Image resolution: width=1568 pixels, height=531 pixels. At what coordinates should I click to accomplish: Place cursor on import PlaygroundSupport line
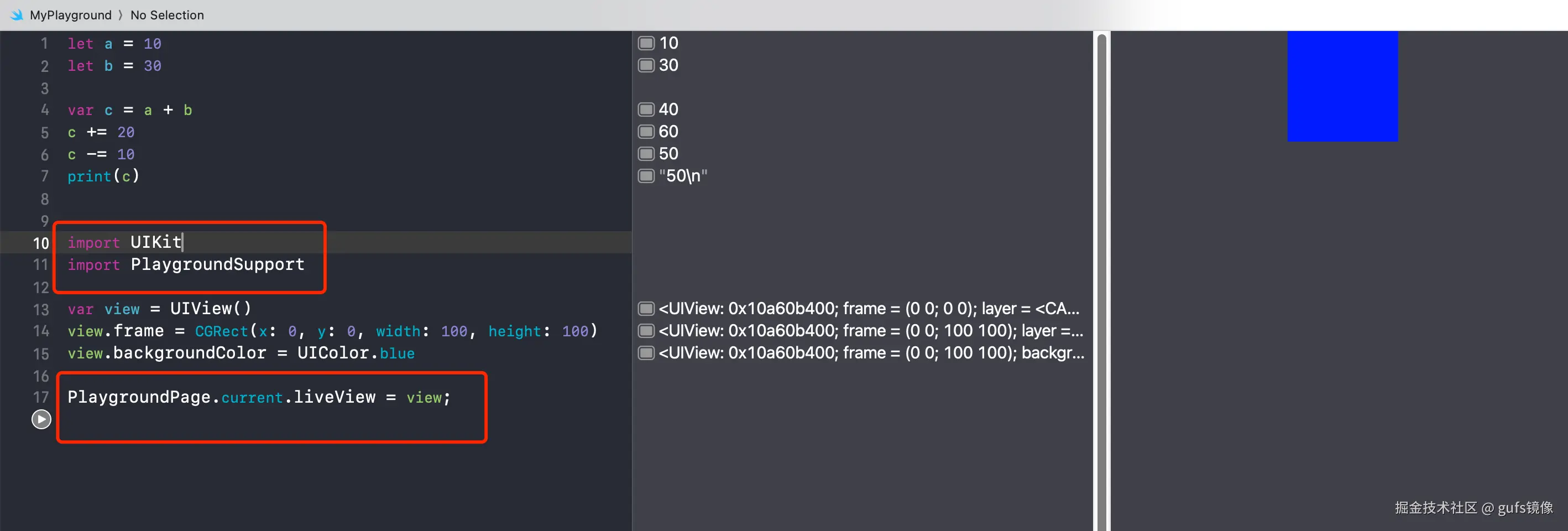click(217, 265)
